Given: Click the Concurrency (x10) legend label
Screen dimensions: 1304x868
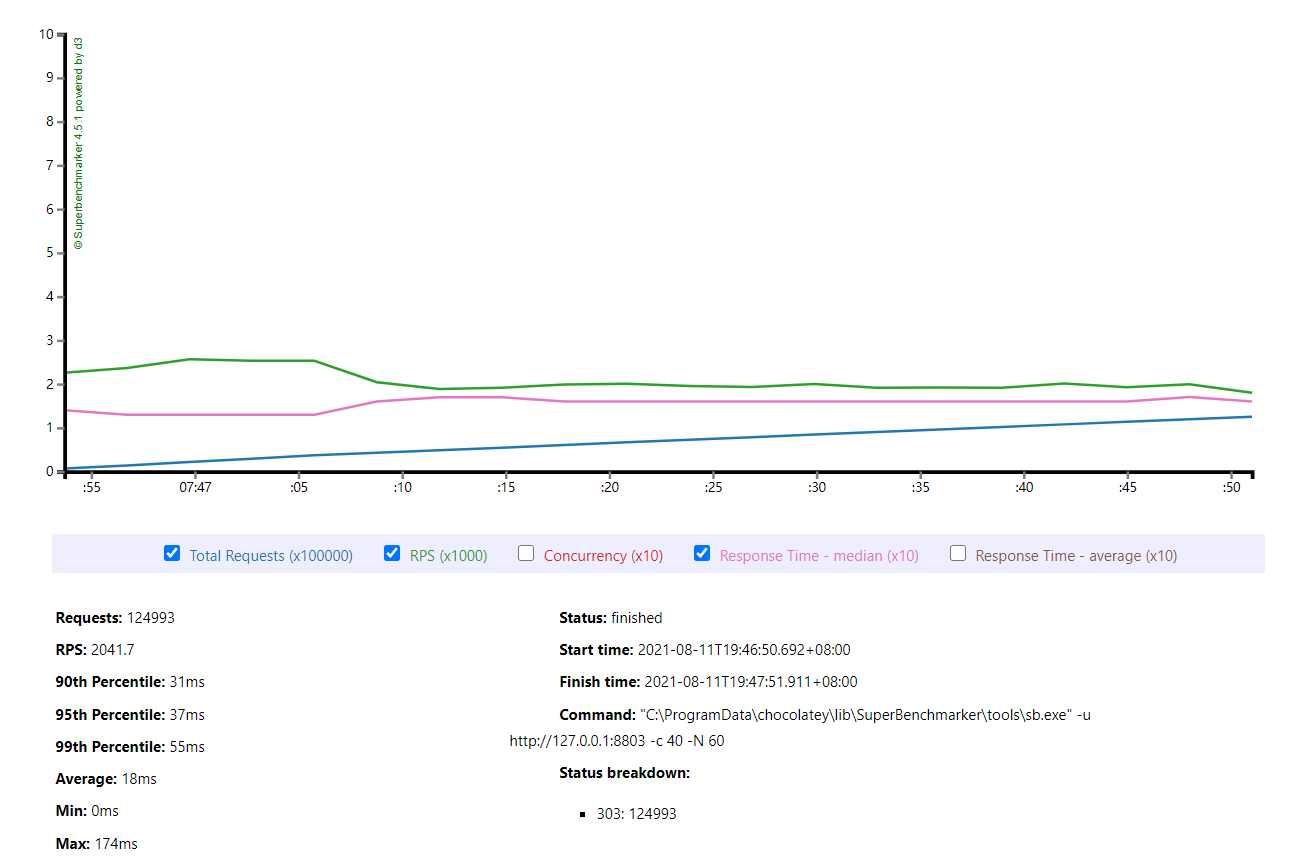Looking at the screenshot, I should [603, 556].
